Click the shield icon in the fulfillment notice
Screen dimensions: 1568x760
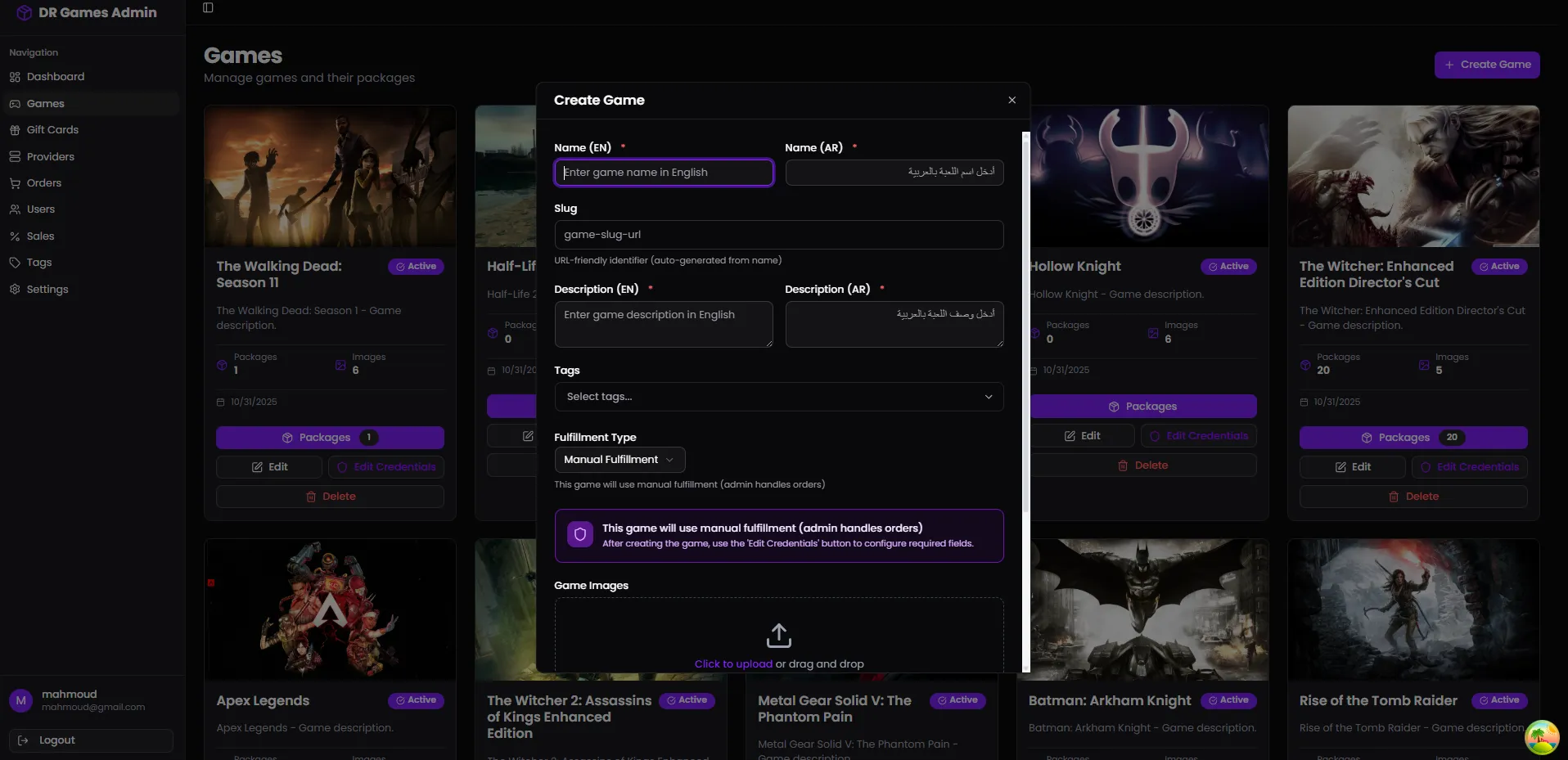click(579, 534)
